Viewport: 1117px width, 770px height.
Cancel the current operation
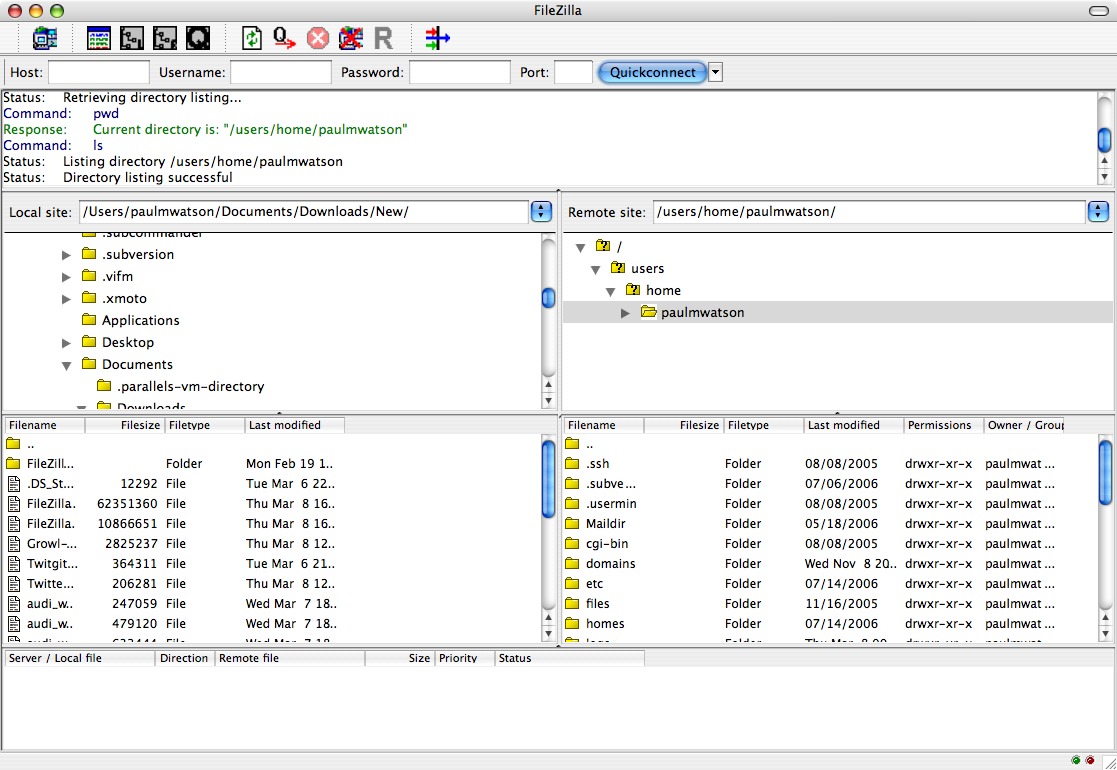318,38
